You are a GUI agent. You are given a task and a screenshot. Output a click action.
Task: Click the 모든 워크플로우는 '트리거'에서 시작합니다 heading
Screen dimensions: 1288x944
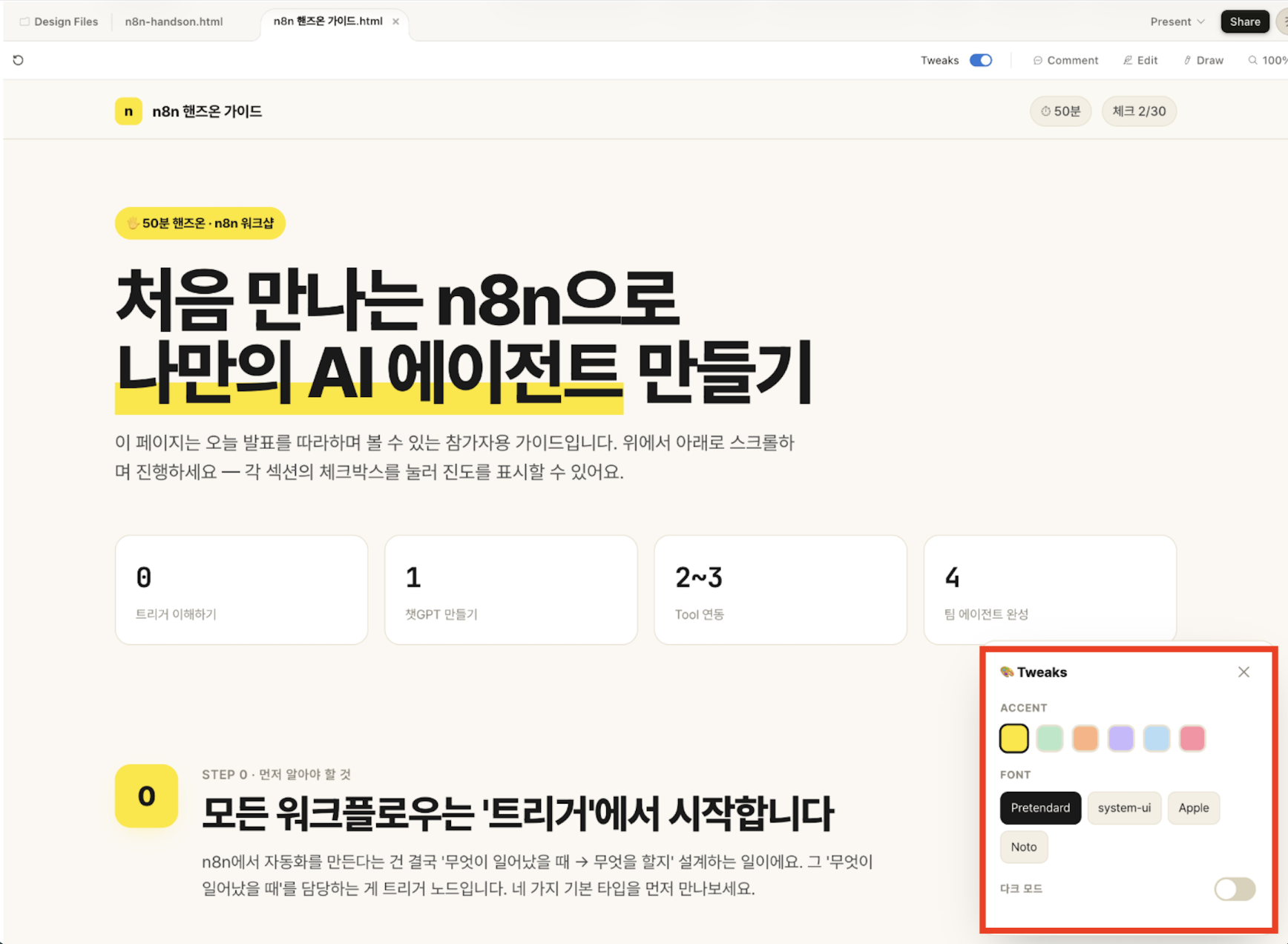[518, 813]
